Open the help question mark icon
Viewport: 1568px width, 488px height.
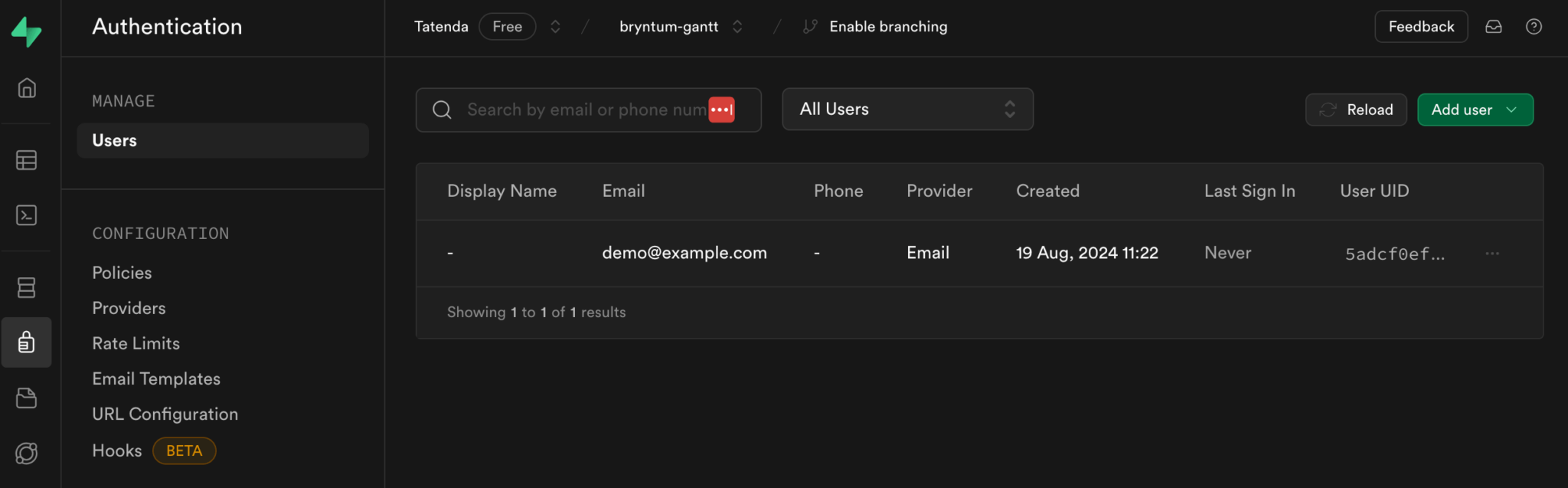click(x=1534, y=27)
